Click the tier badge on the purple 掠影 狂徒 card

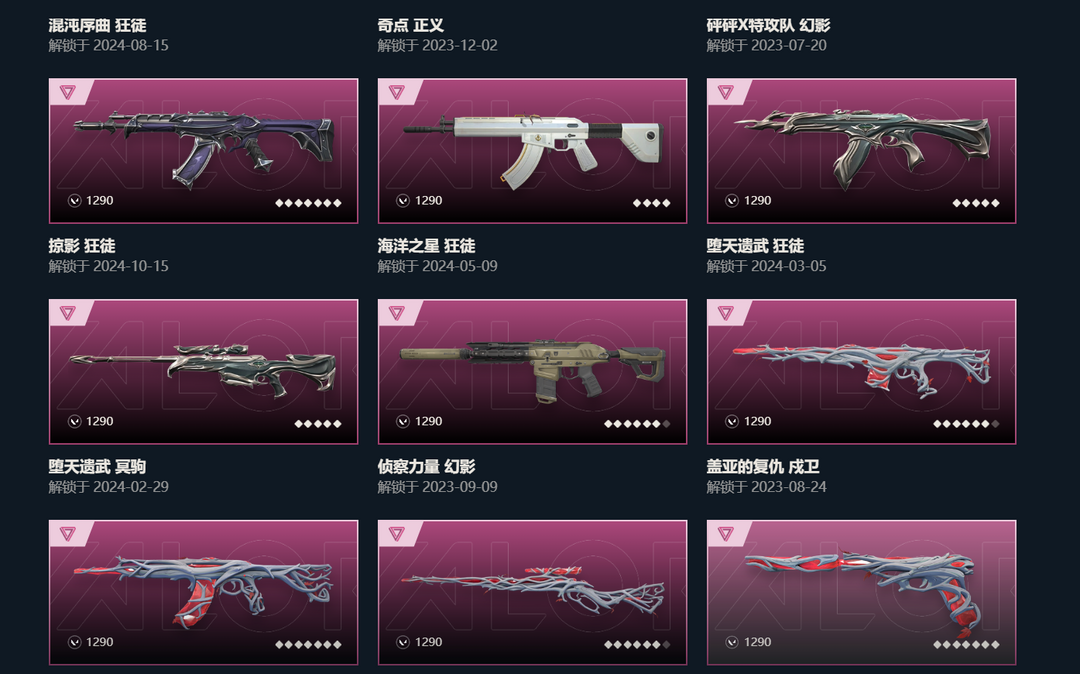click(68, 92)
